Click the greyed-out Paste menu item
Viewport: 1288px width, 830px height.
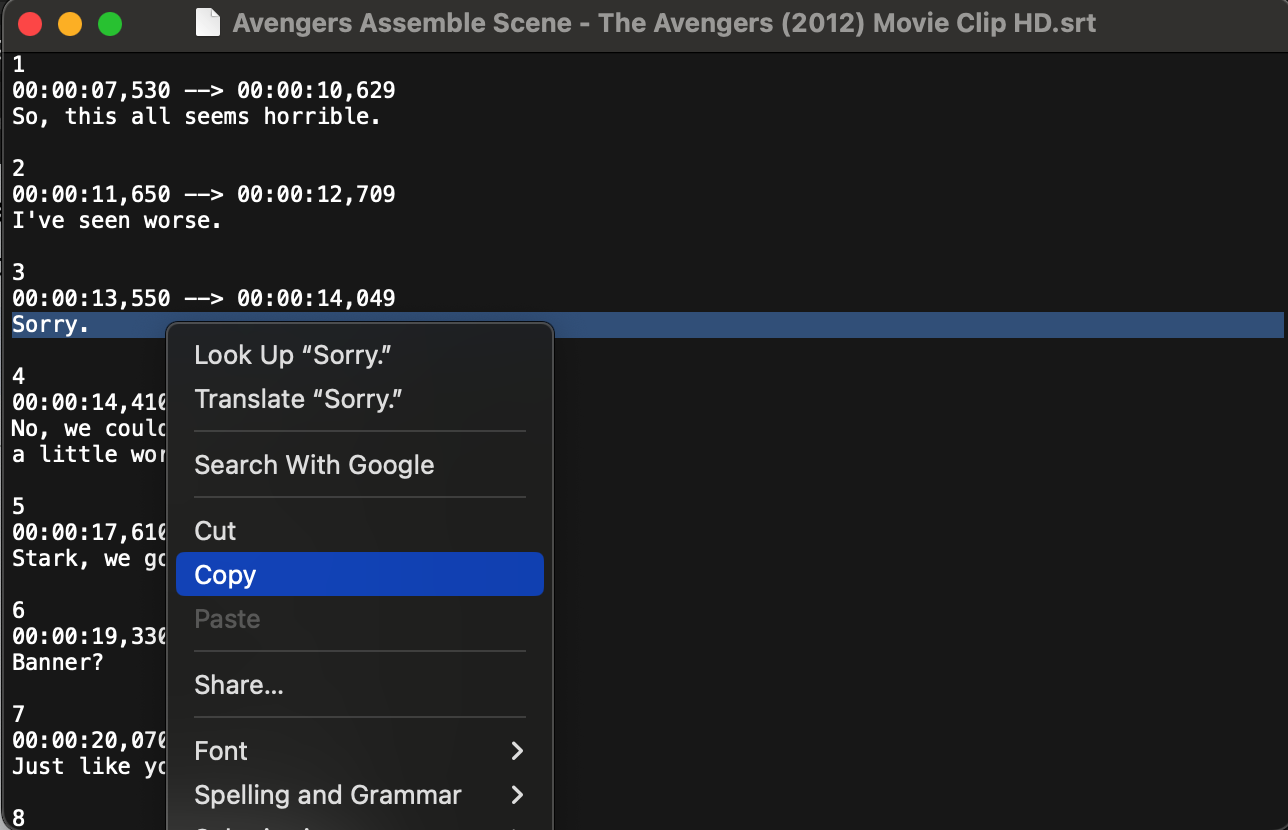[227, 619]
